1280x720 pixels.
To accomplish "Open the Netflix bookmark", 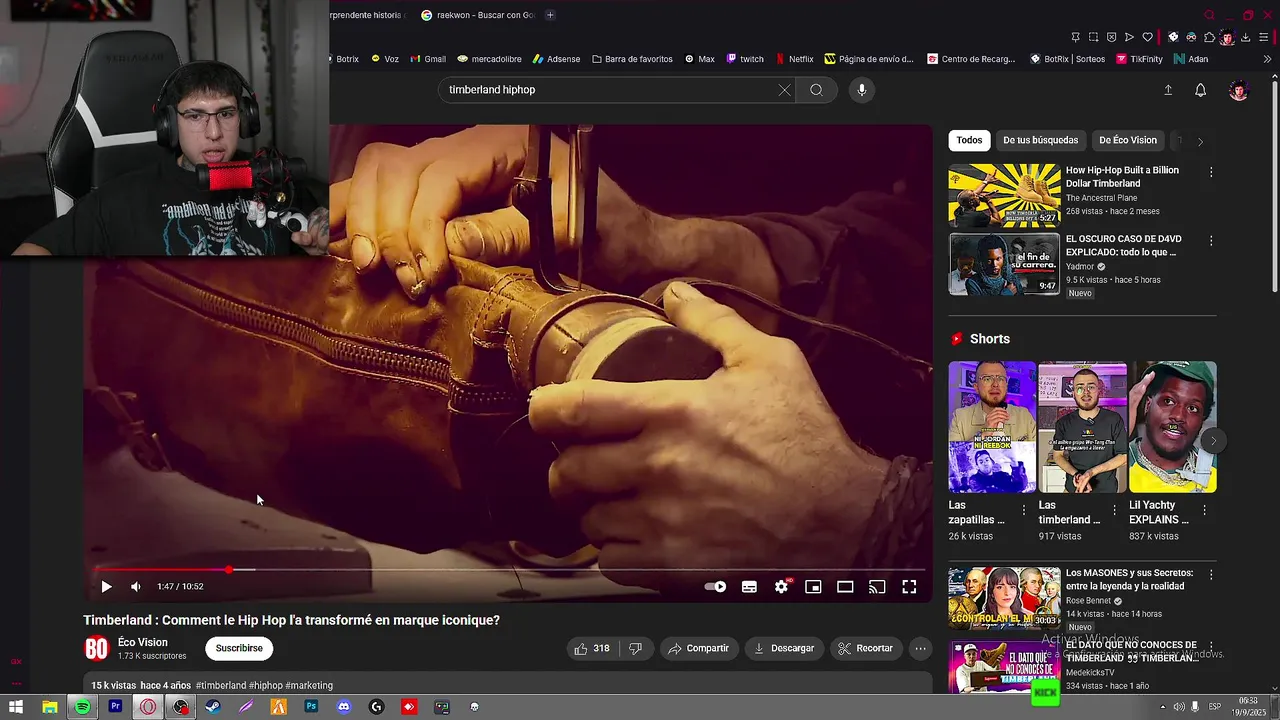I will coord(795,59).
